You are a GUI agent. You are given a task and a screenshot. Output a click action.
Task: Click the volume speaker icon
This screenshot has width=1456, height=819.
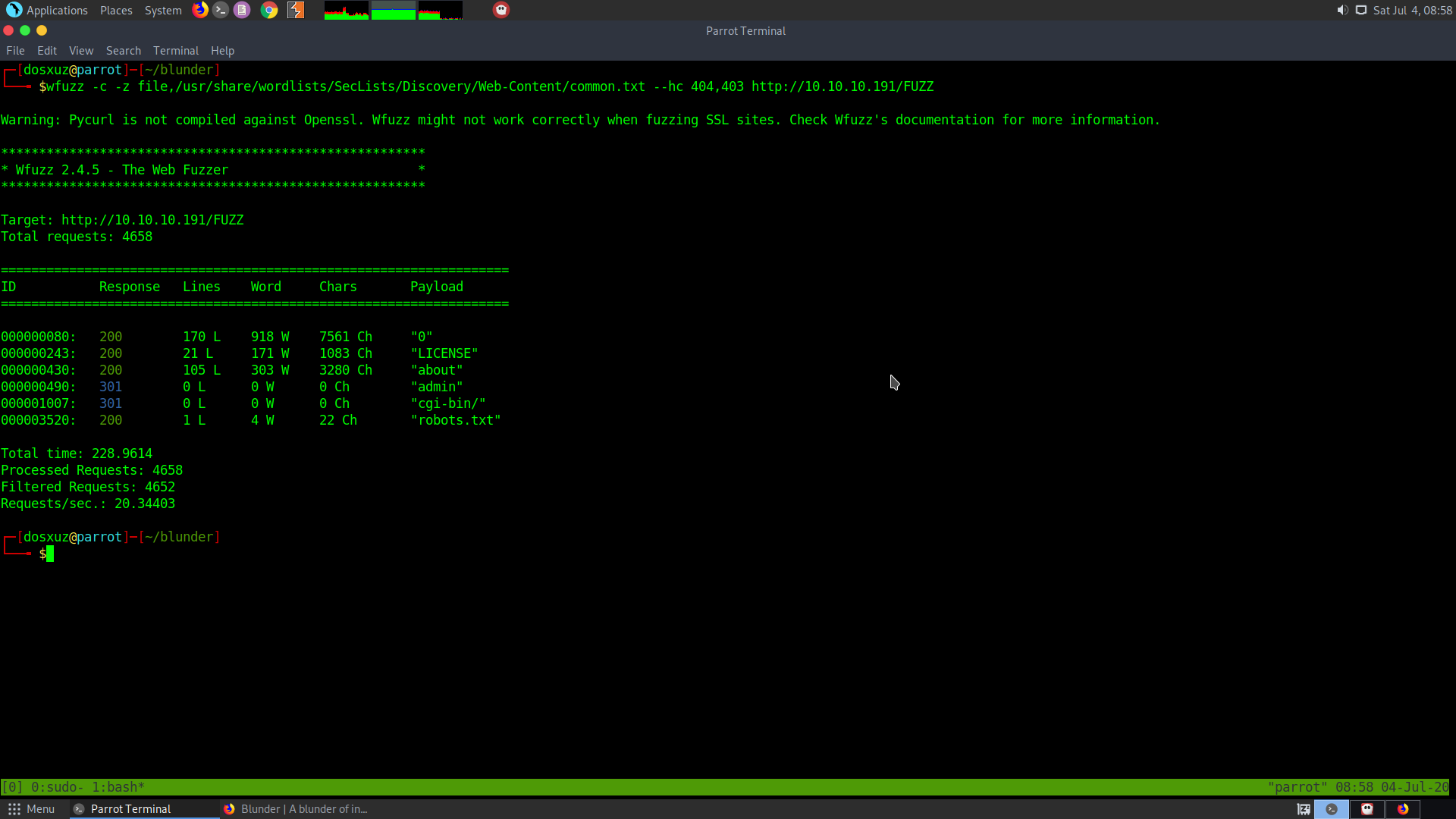coord(1342,10)
